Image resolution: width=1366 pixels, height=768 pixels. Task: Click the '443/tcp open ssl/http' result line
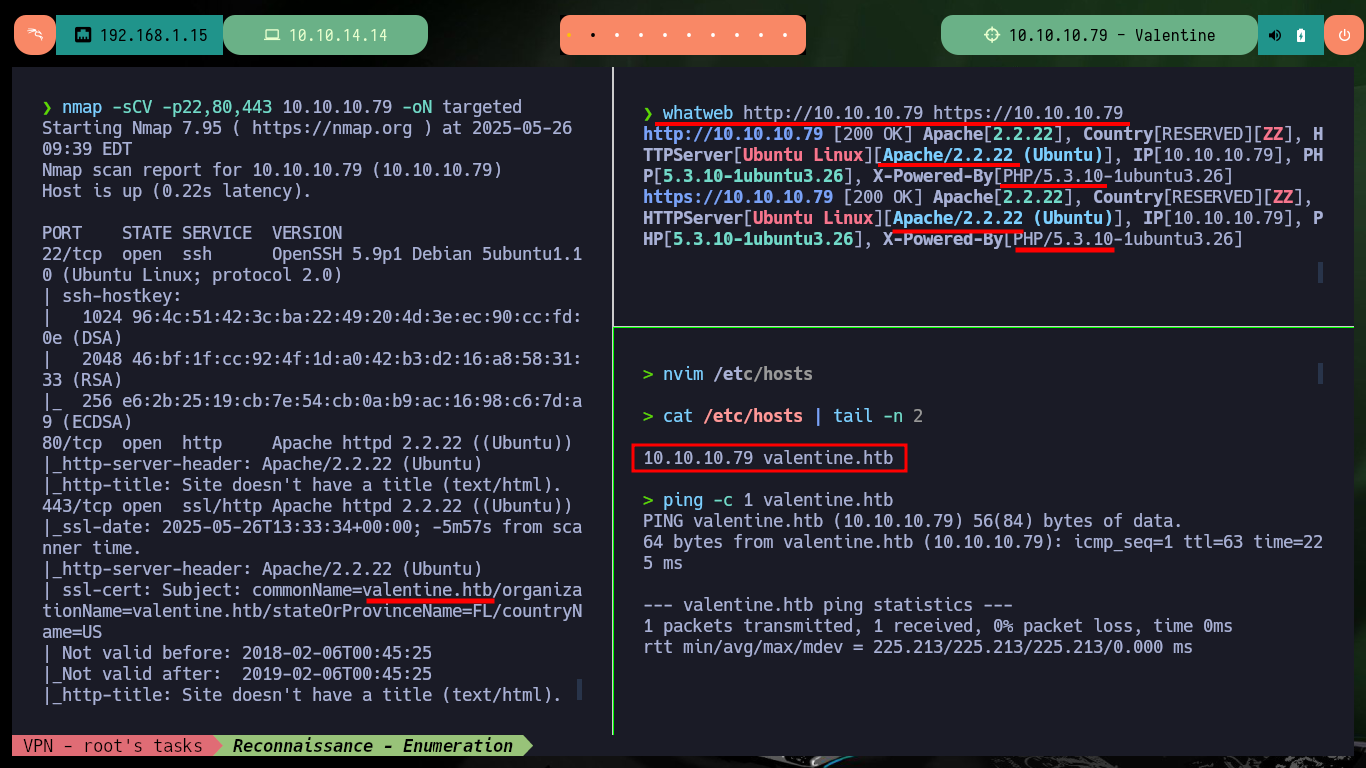point(307,506)
